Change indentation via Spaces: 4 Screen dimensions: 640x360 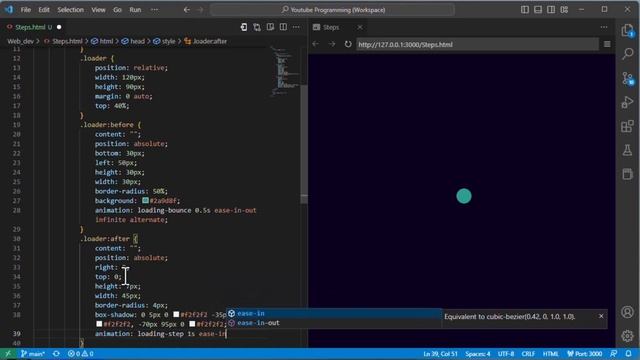[x=478, y=353]
